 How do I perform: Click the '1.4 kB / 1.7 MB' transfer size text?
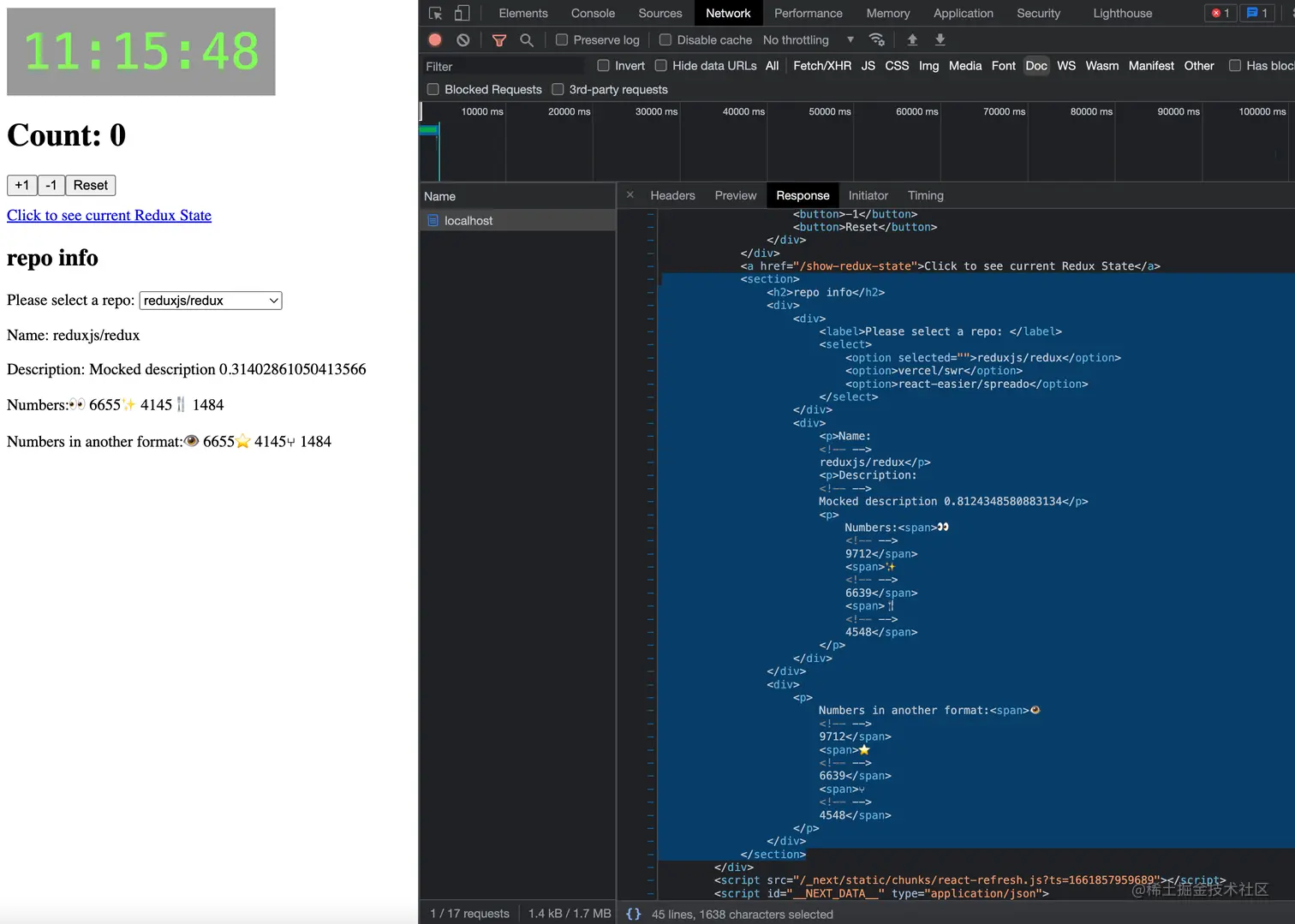click(x=570, y=914)
